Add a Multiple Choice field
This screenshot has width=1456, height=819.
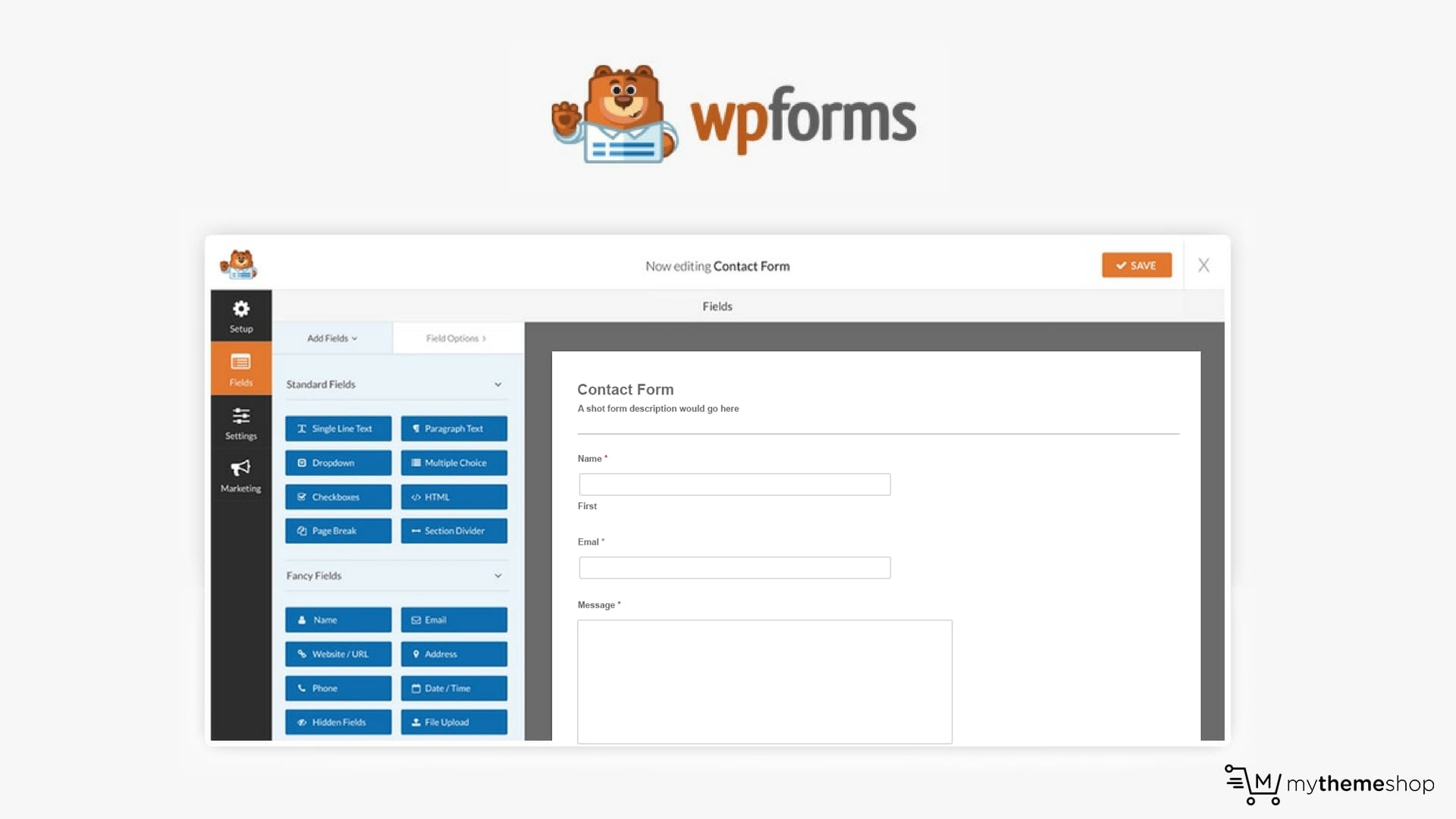point(454,463)
